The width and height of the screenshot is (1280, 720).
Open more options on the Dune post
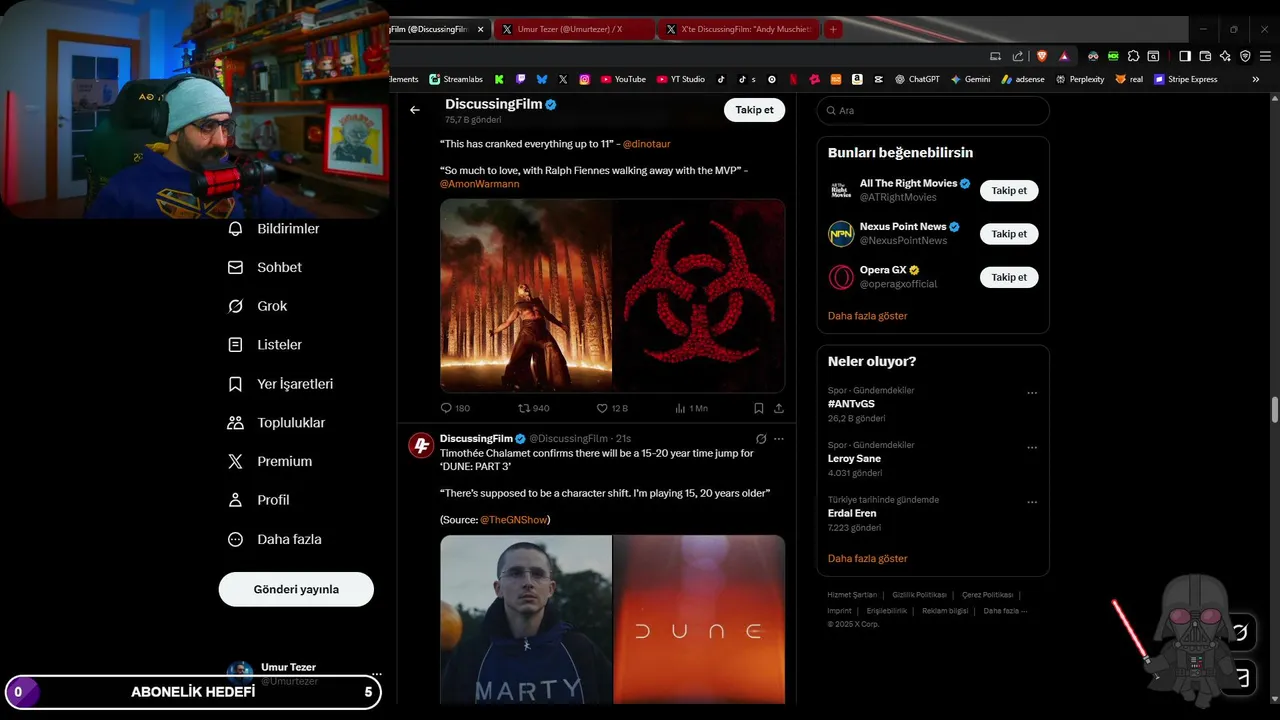[779, 439]
